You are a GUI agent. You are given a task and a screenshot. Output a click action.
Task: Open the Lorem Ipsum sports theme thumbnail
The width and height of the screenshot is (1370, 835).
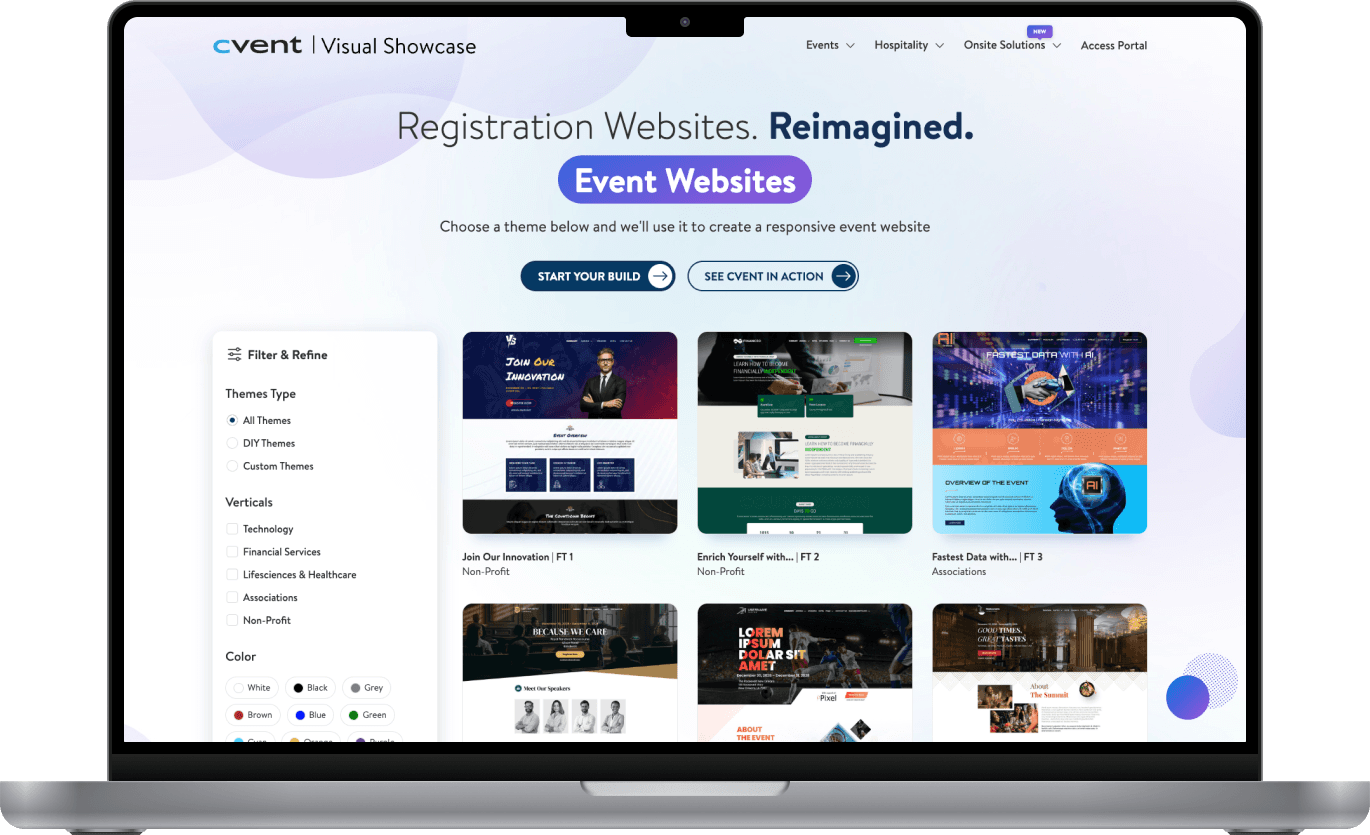[805, 672]
